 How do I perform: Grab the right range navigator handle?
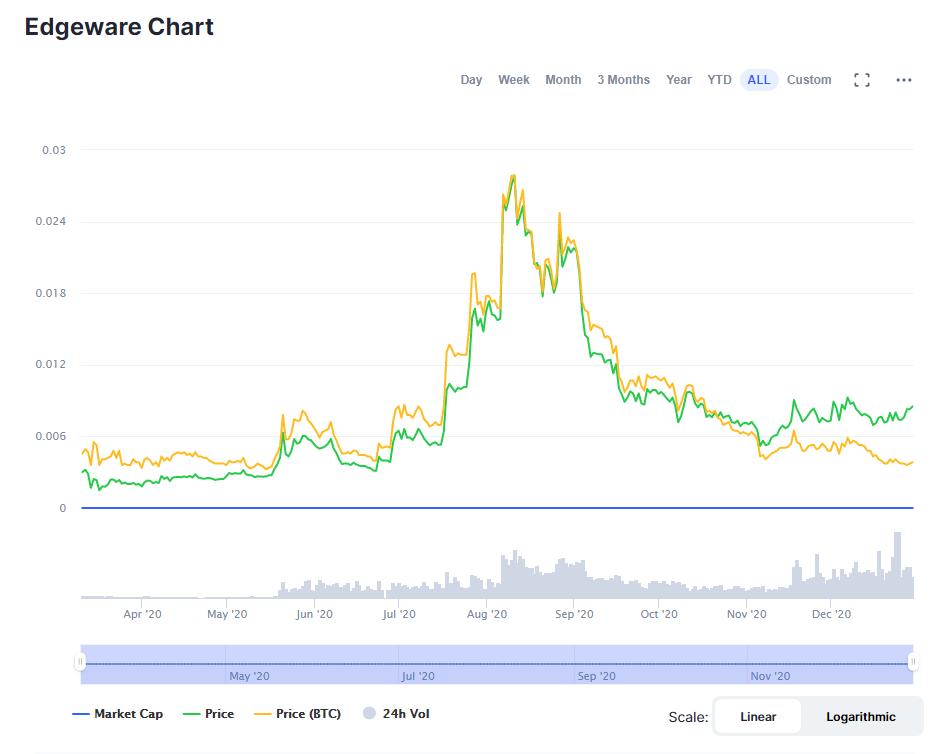pyautogui.click(x=913, y=662)
